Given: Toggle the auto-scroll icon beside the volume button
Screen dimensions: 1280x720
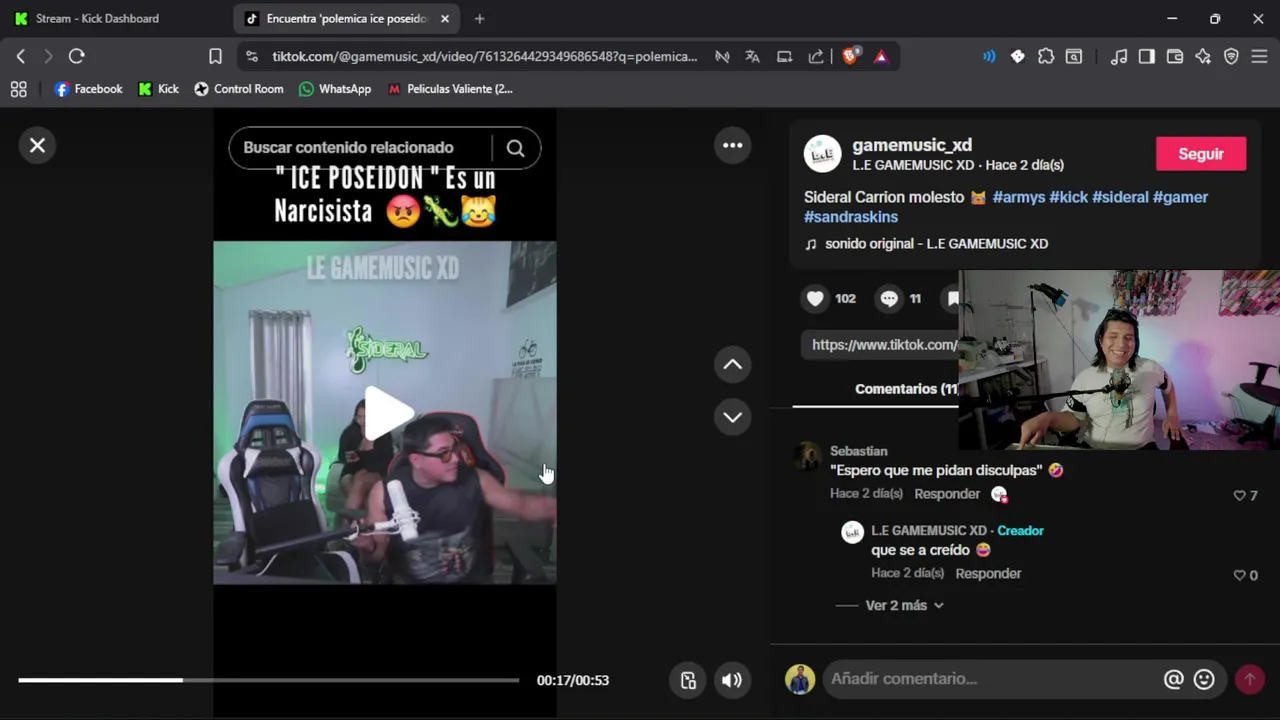Looking at the screenshot, I should tap(688, 680).
